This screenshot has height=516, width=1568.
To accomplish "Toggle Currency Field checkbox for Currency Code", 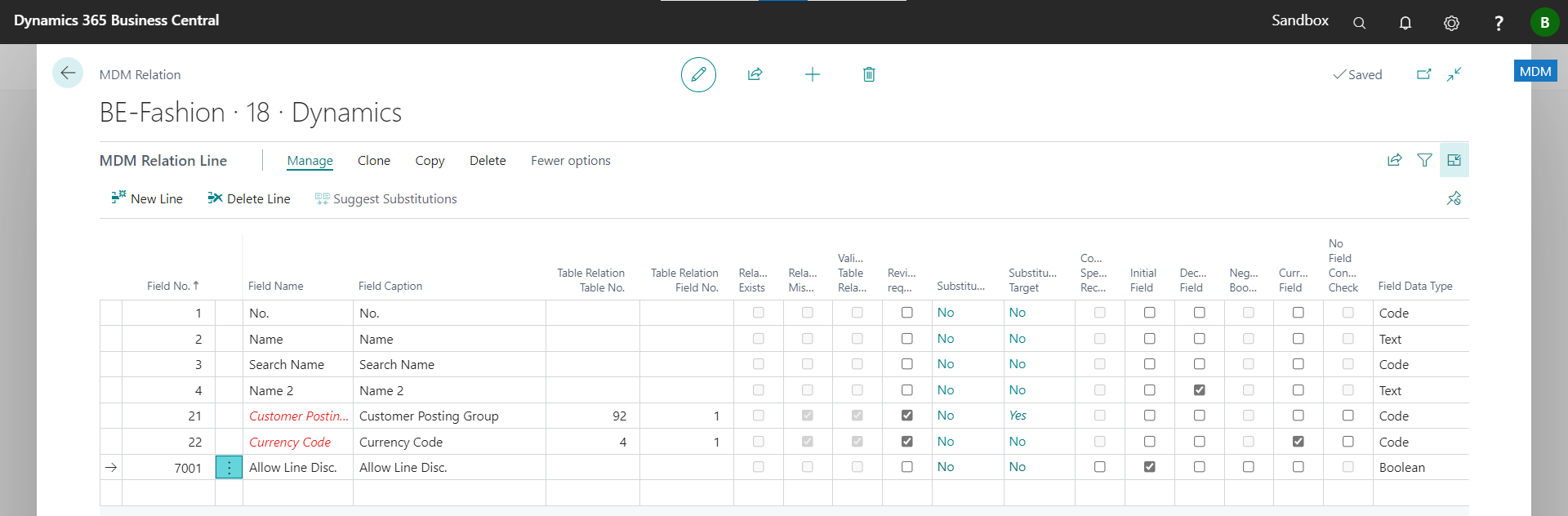I will click(1298, 442).
